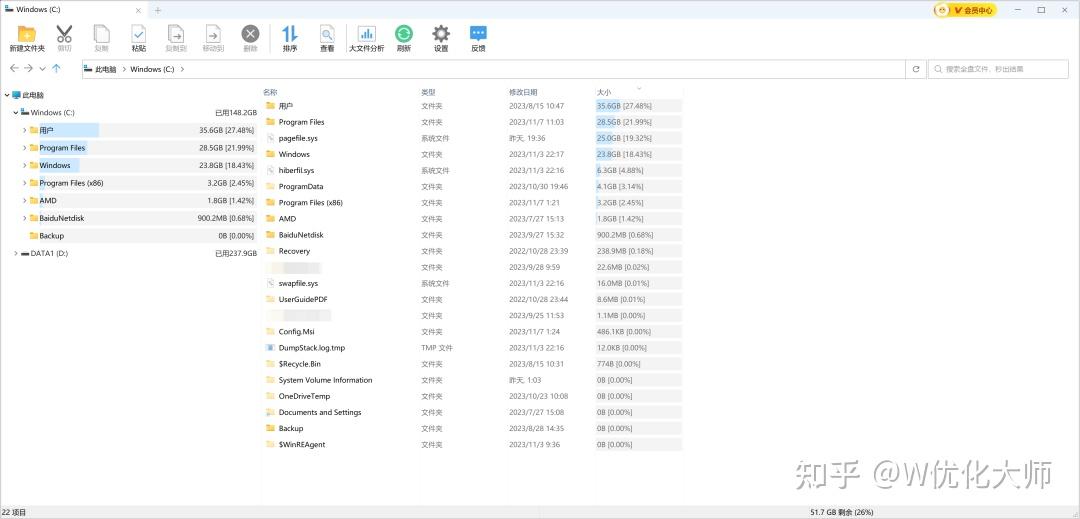The image size is (1080, 519).
Task: Click pagefile.sys size bar 25.0GB
Action: pos(638,138)
